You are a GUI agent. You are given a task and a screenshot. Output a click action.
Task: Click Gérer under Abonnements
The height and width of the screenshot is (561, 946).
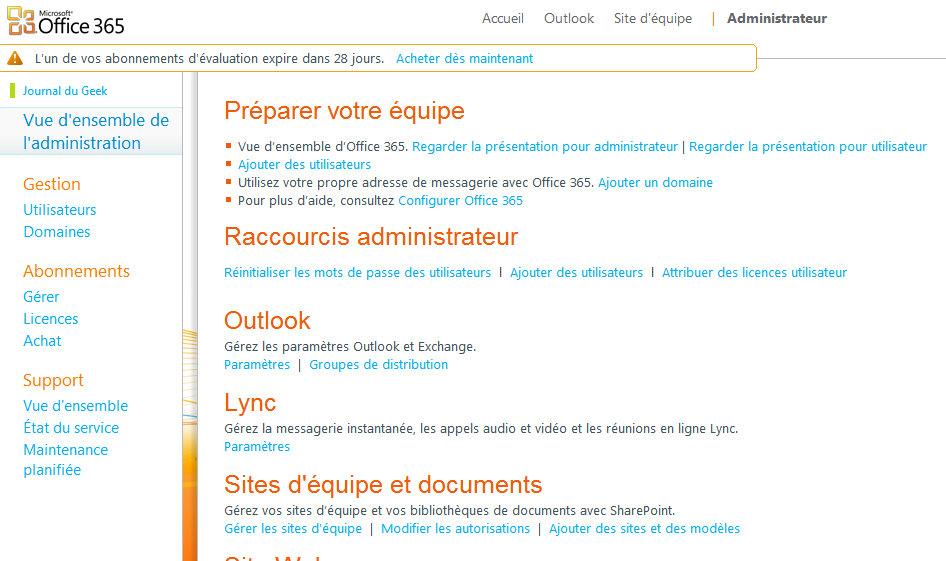coord(41,297)
